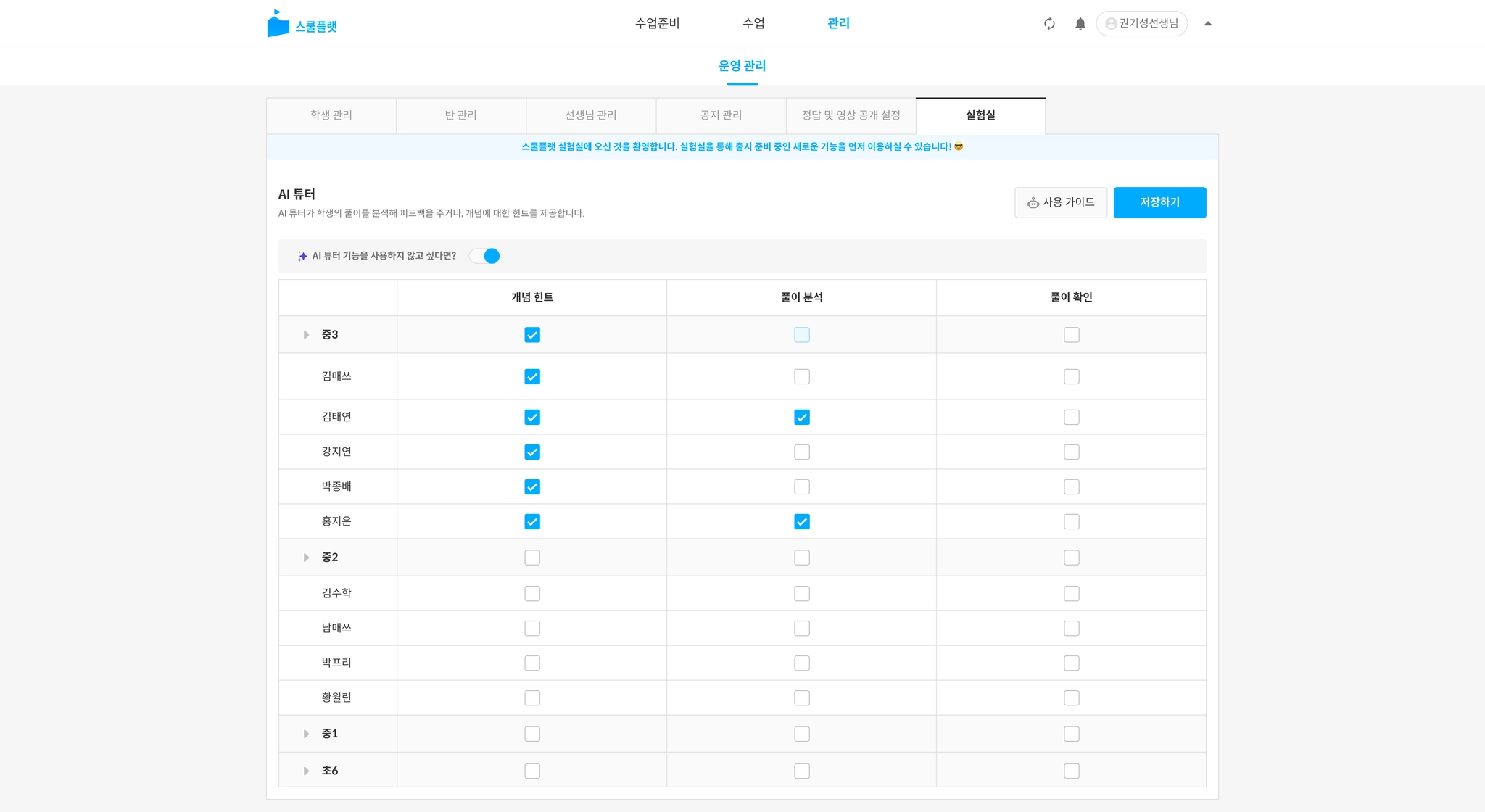Open the 수업준비 menu
Screen dimensions: 1485x812
[x=657, y=23]
